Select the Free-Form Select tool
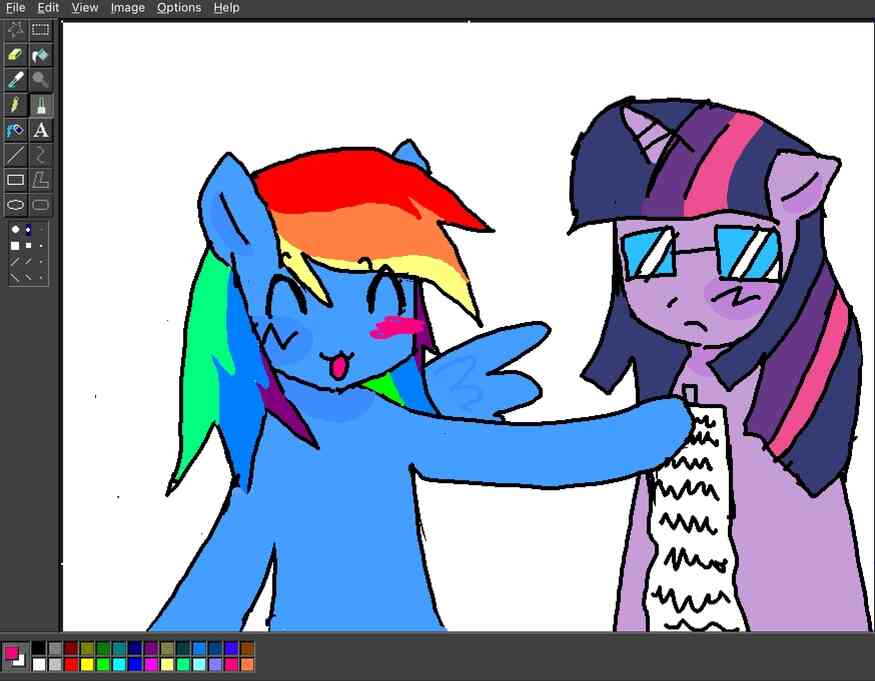This screenshot has width=875, height=681. pos(16,30)
